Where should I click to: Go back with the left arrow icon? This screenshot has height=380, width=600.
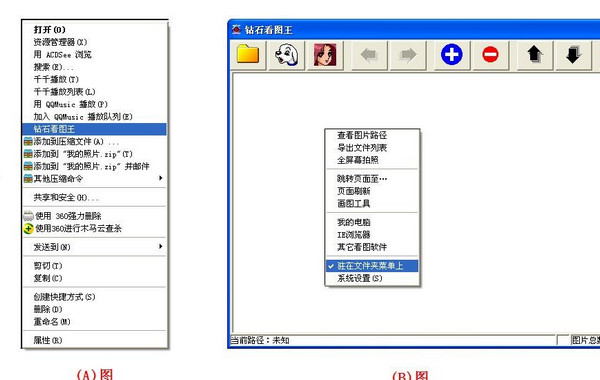coord(369,55)
